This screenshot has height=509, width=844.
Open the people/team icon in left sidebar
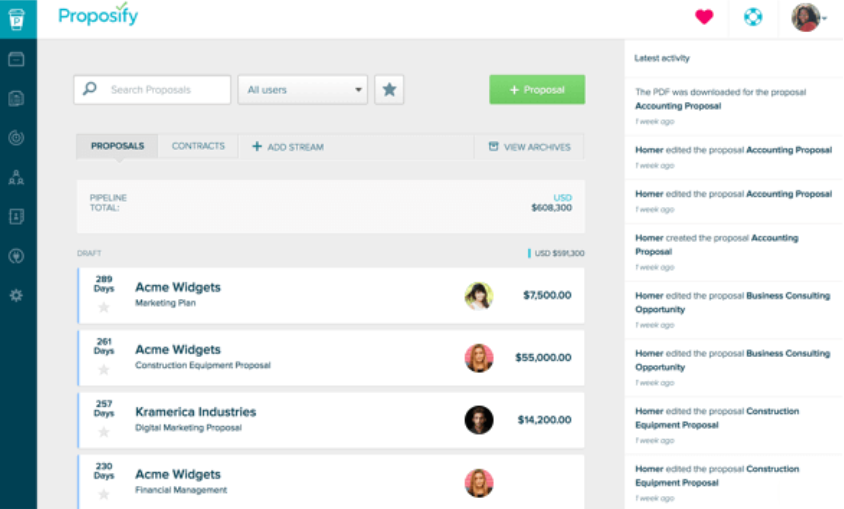(16, 177)
